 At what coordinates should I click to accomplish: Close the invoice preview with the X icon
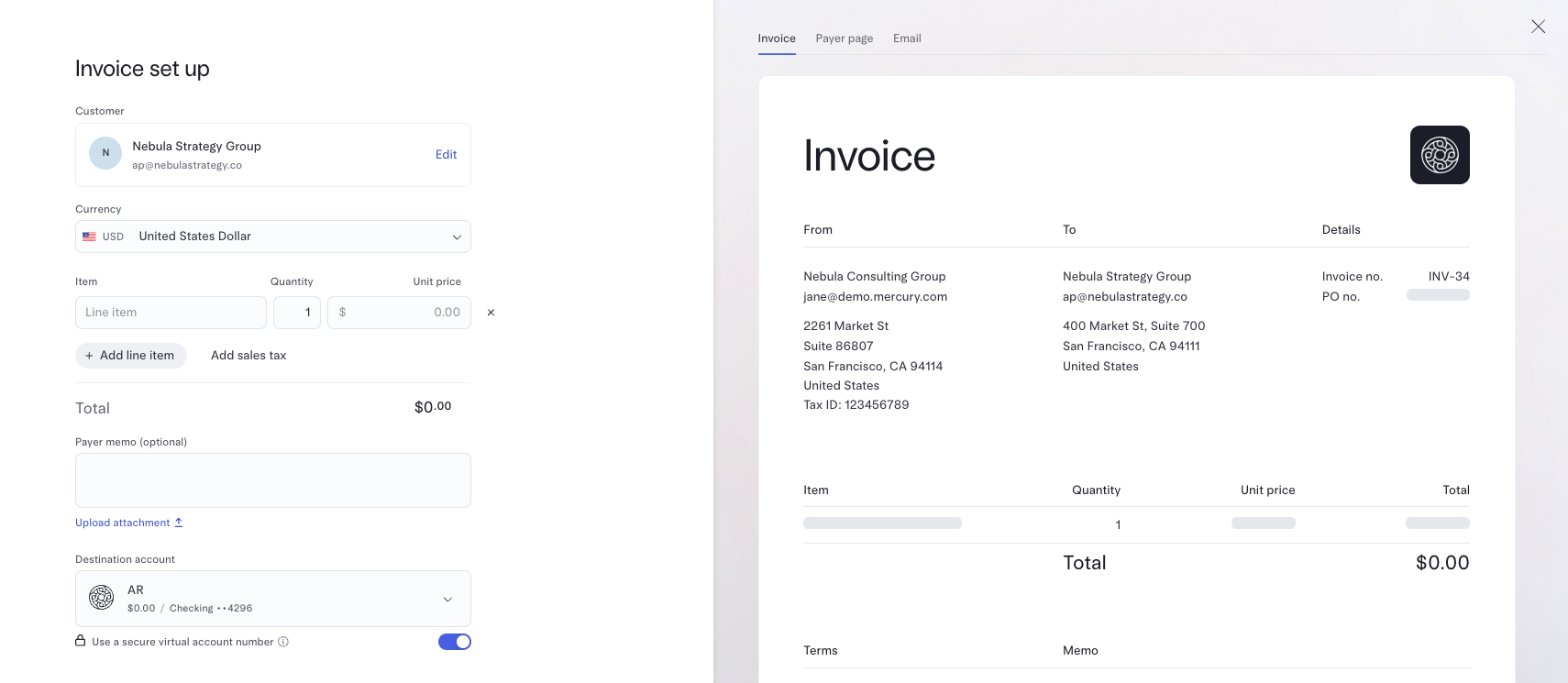coord(1538,27)
